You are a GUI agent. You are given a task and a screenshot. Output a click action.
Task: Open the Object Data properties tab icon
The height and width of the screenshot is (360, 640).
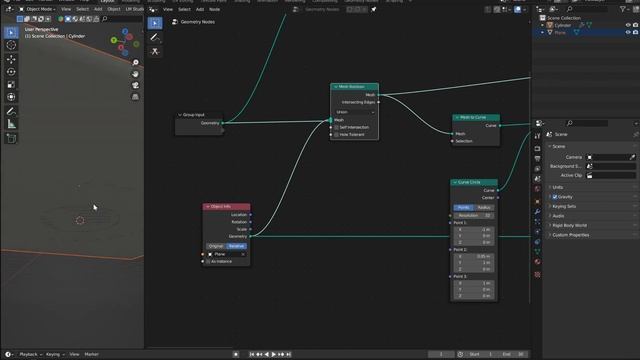coord(538,252)
